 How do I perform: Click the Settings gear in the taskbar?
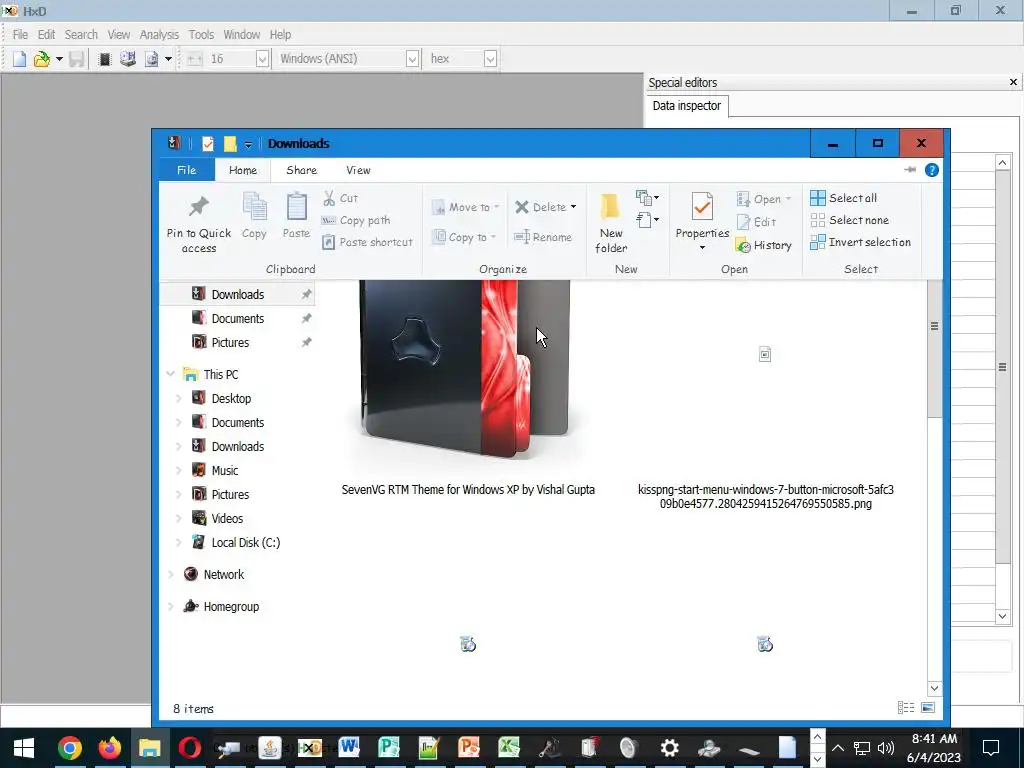[669, 748]
